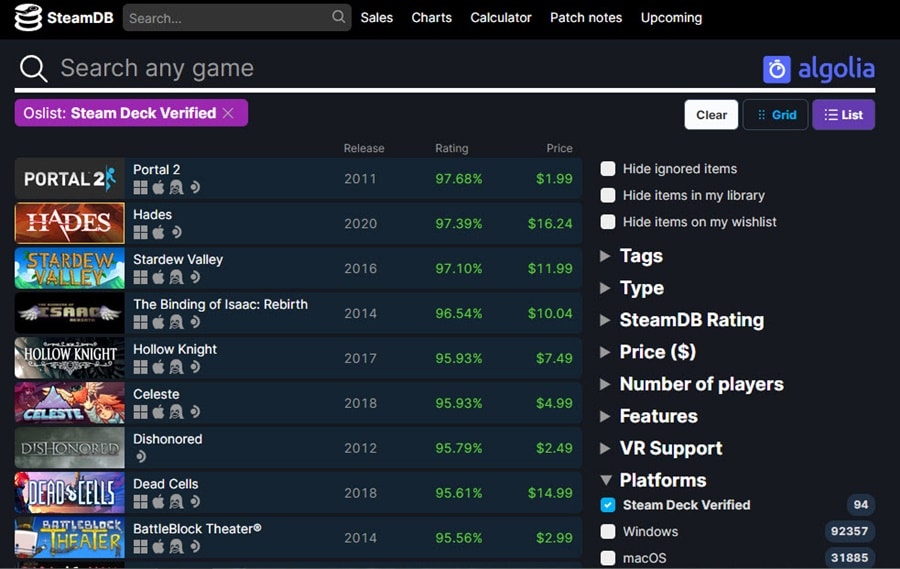
Task: Sort by the Rating column header
Action: (x=452, y=148)
